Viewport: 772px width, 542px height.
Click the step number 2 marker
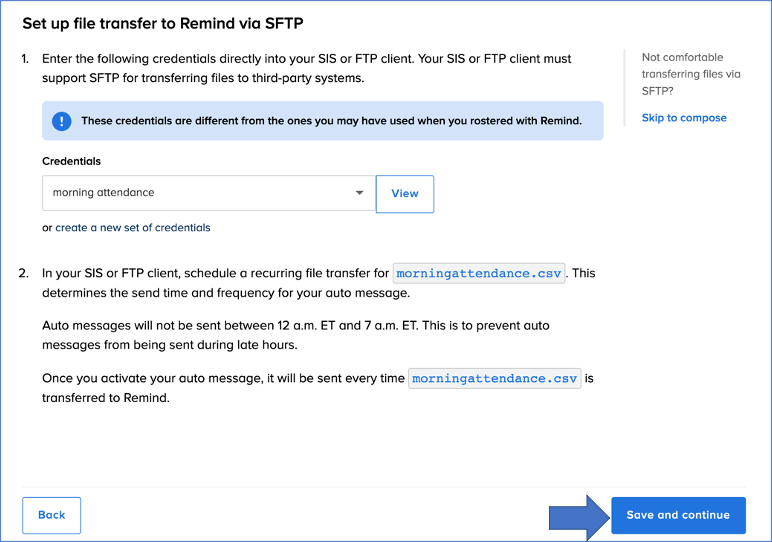tap(24, 273)
